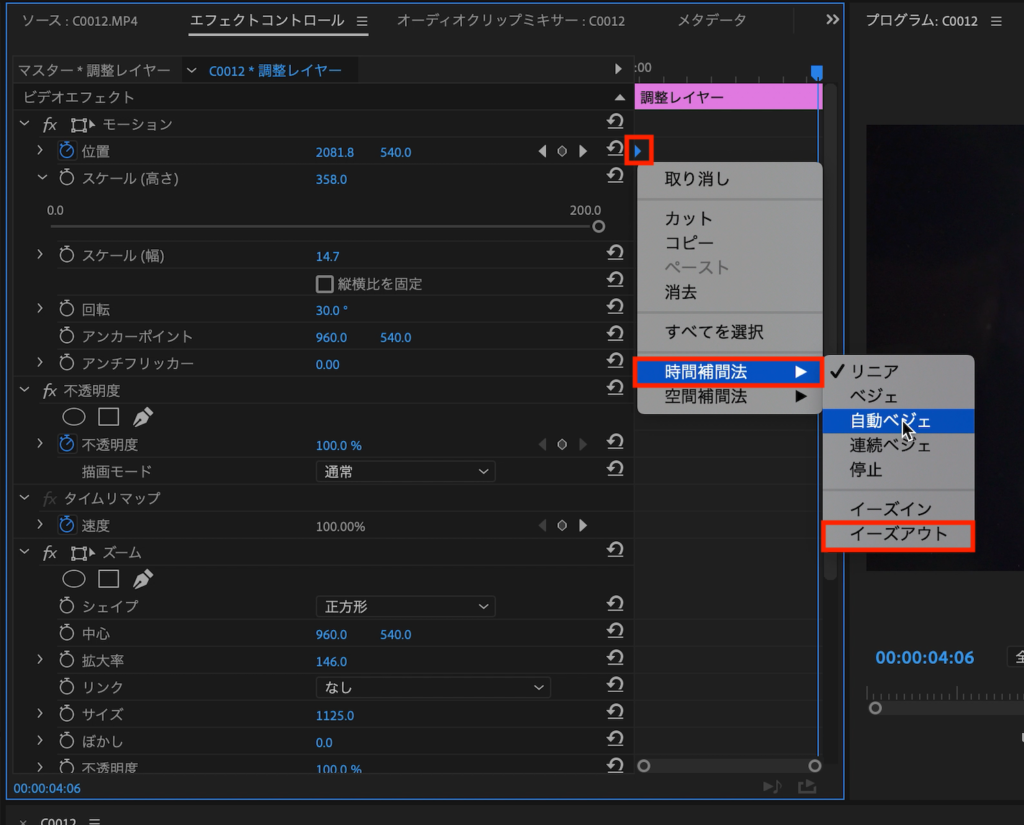Viewport: 1024px width, 825px height.
Task: Go to next 位置 keyframe
Action: [x=583, y=152]
